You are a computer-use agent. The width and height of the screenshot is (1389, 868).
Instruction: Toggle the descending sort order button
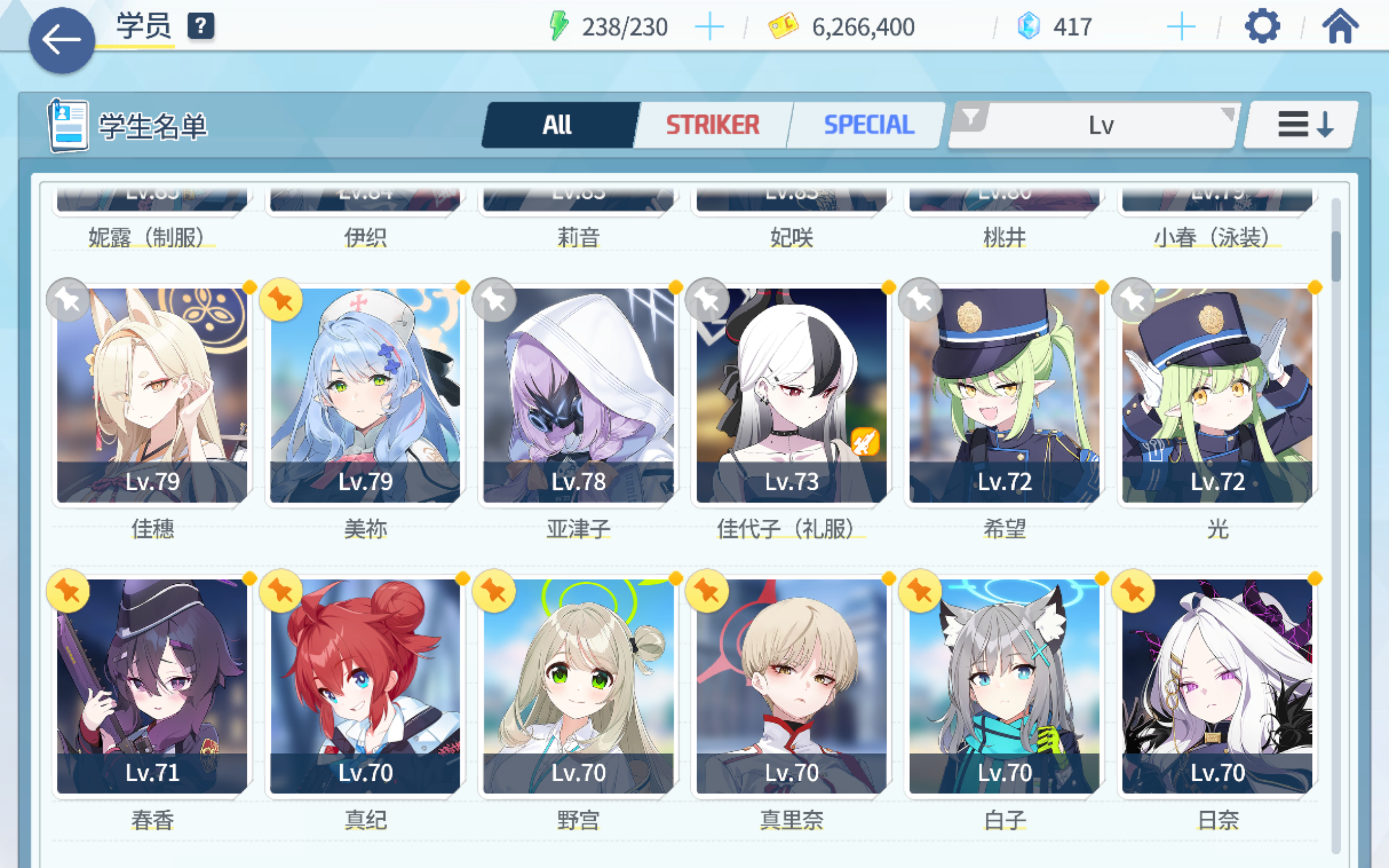click(x=1301, y=125)
